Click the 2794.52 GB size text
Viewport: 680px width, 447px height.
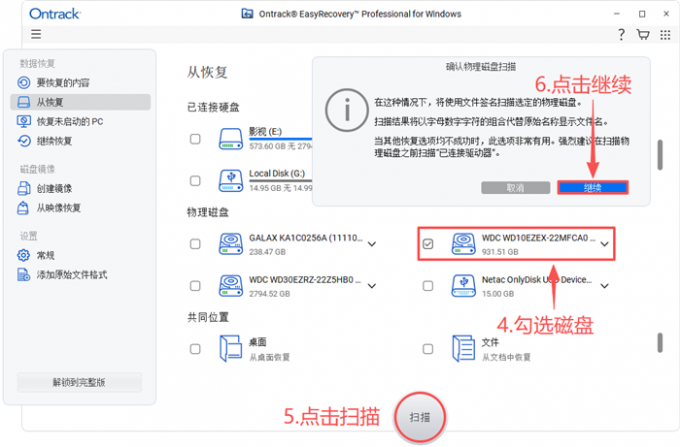point(269,294)
